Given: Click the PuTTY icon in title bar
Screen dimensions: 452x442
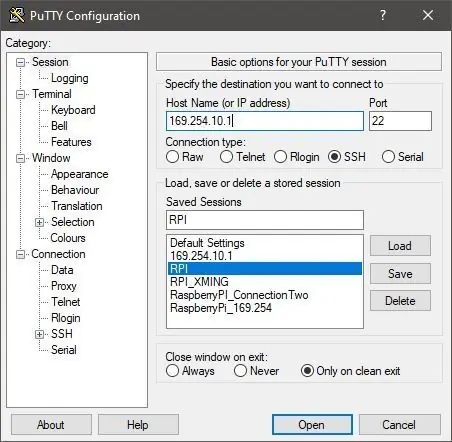Looking at the screenshot, I should click(x=16, y=15).
